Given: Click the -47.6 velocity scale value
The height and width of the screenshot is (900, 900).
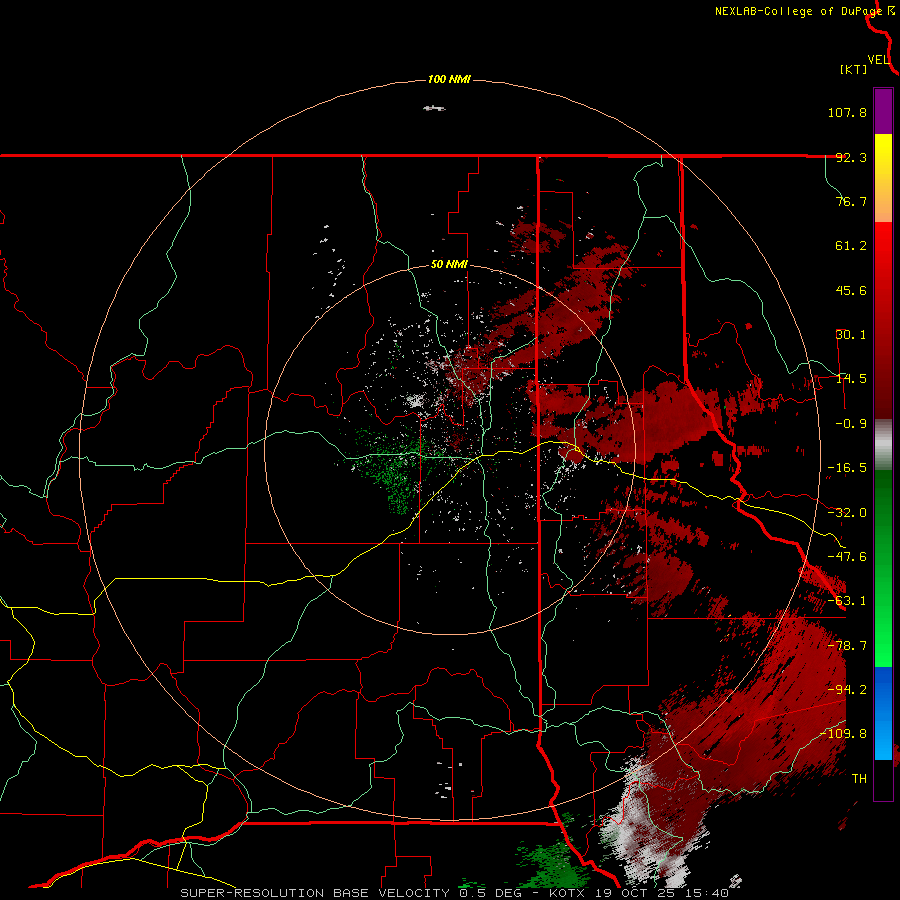Looking at the screenshot, I should (x=847, y=557).
